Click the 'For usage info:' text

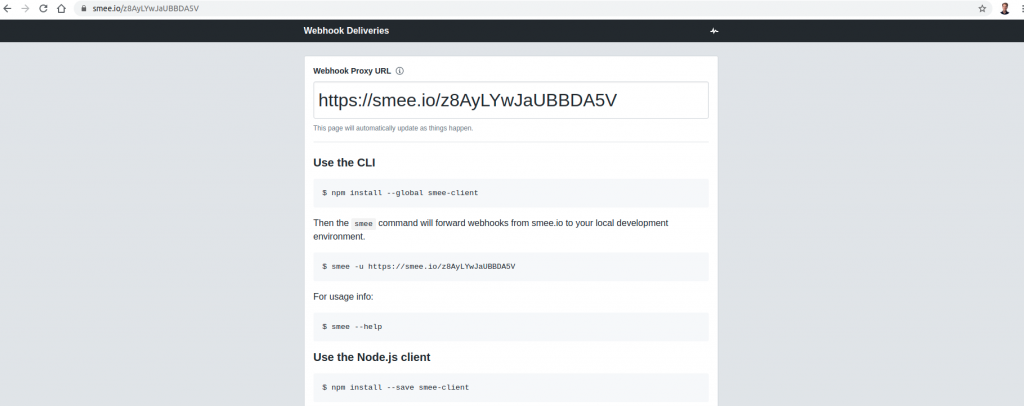[x=343, y=297]
